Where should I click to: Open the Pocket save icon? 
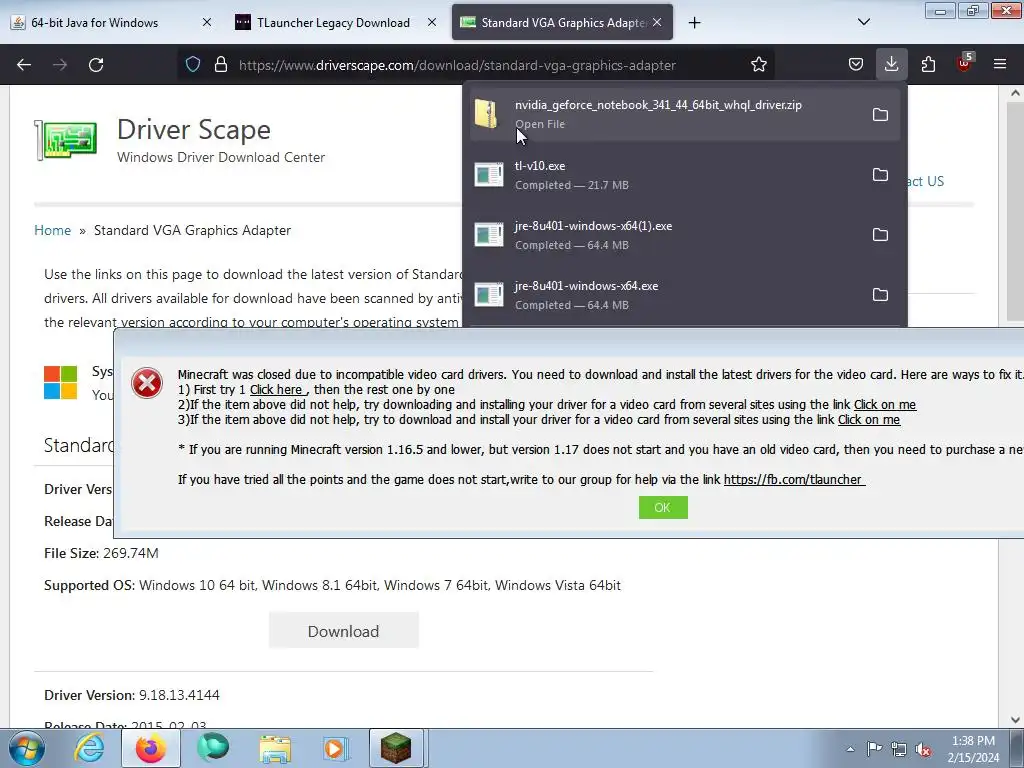click(x=856, y=65)
